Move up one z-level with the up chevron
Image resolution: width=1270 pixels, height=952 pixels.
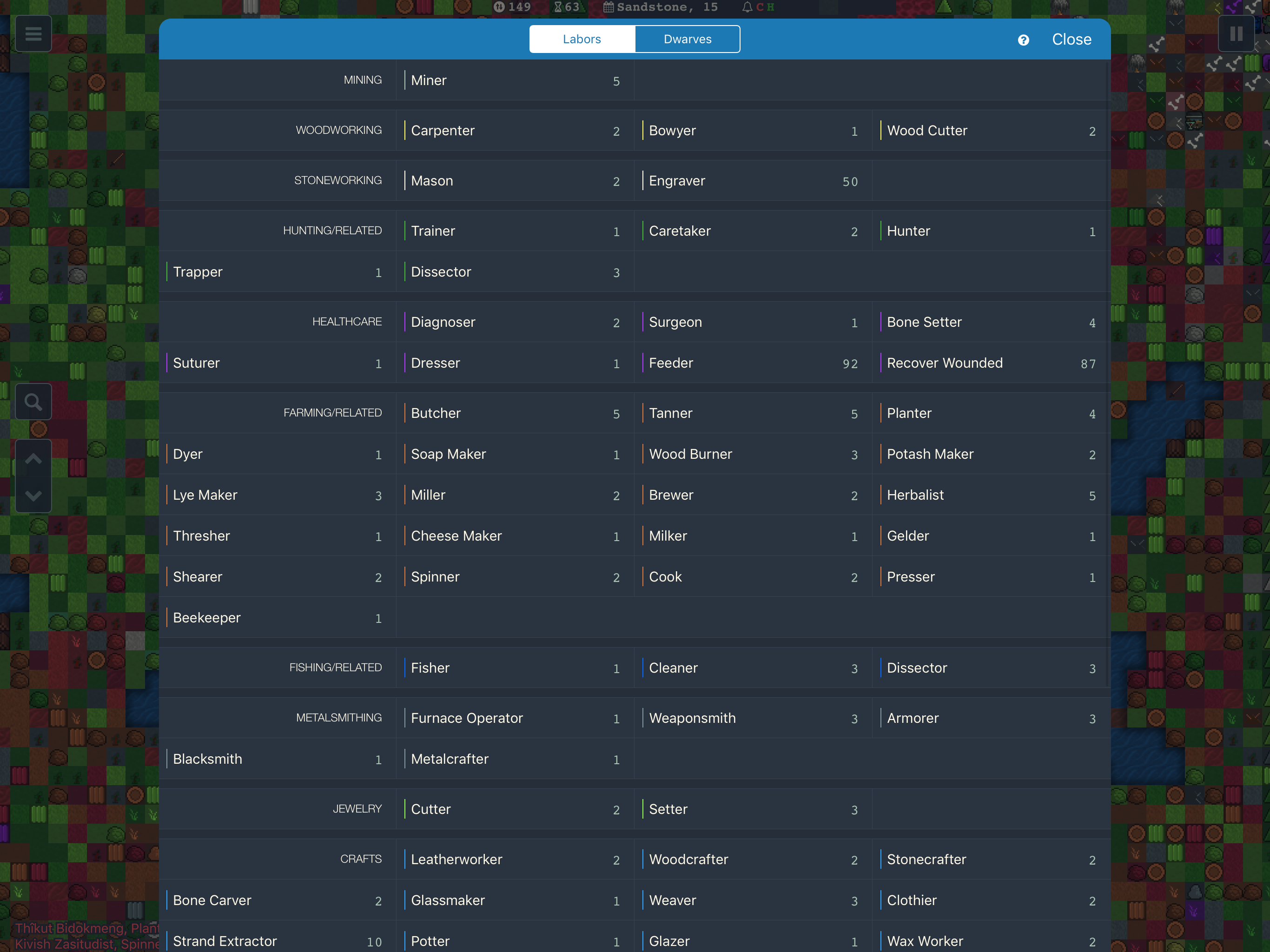coord(33,459)
